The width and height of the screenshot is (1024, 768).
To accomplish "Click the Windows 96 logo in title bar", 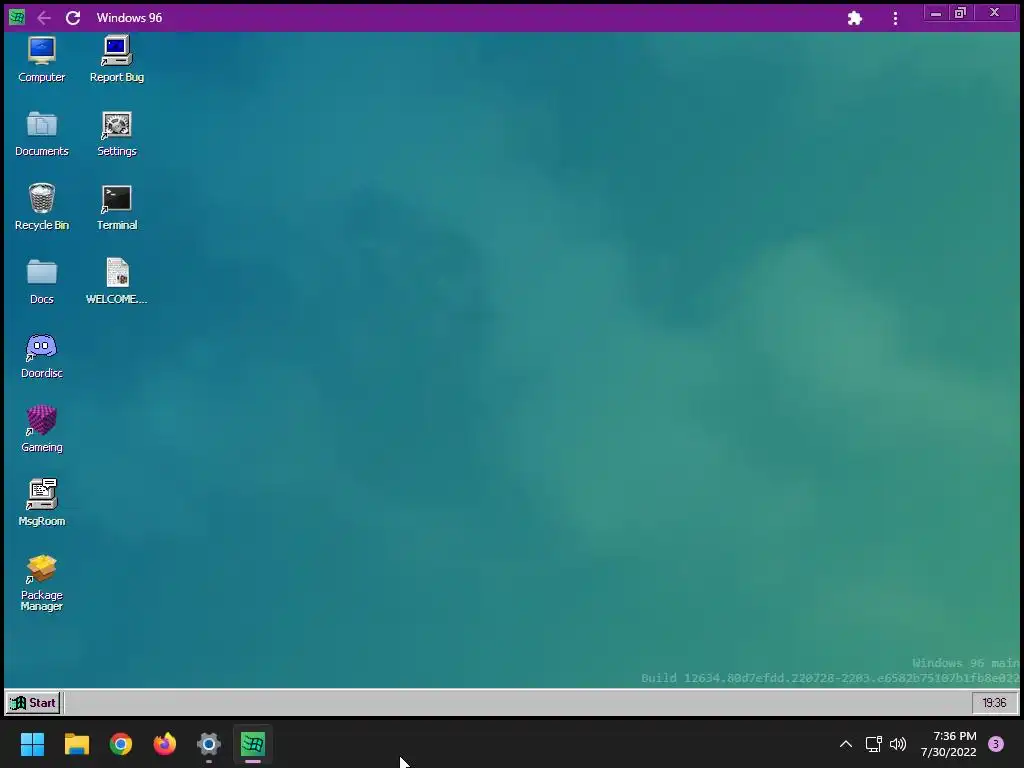I will click(x=17, y=17).
